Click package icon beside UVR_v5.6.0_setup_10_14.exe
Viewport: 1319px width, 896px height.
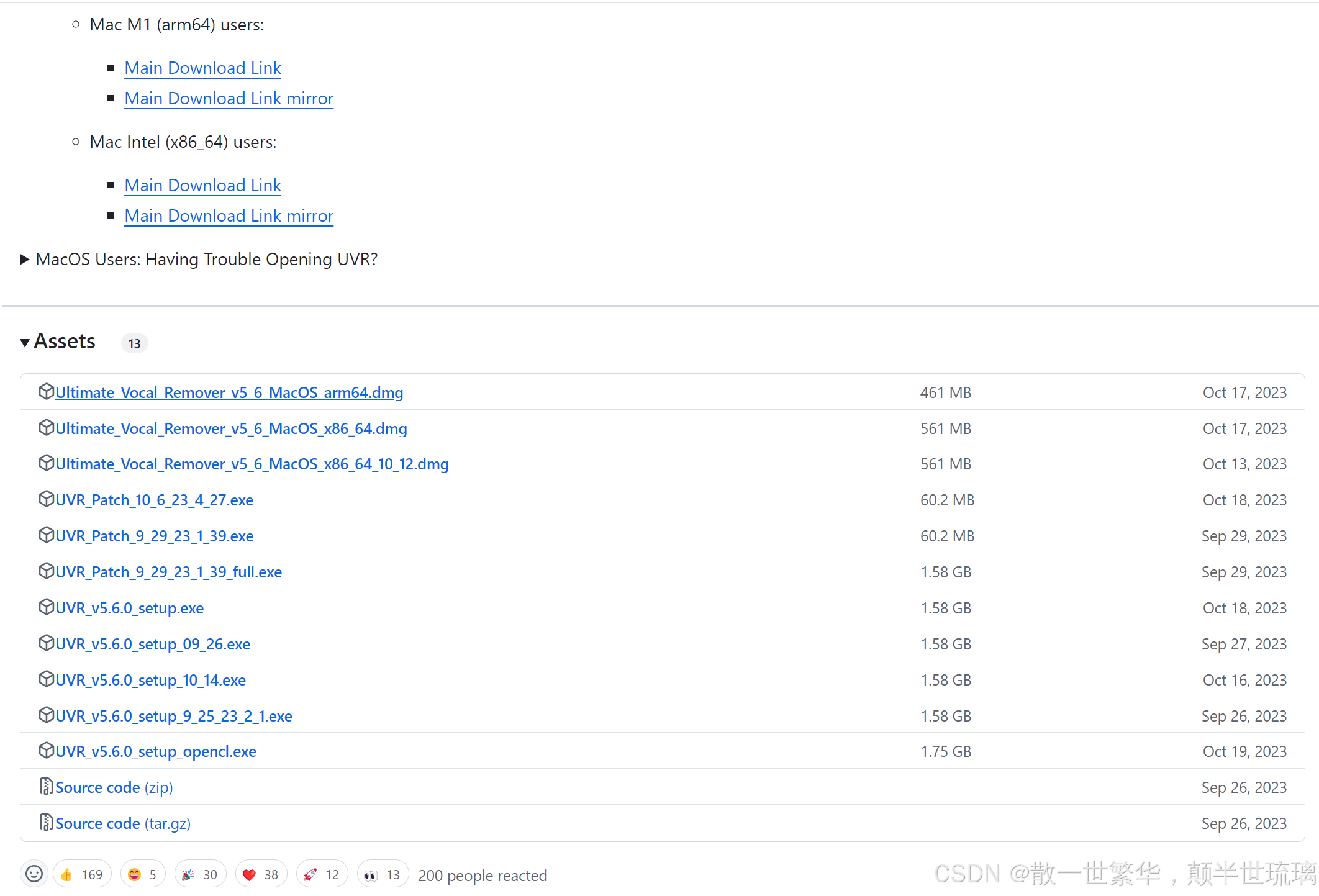[x=46, y=679]
